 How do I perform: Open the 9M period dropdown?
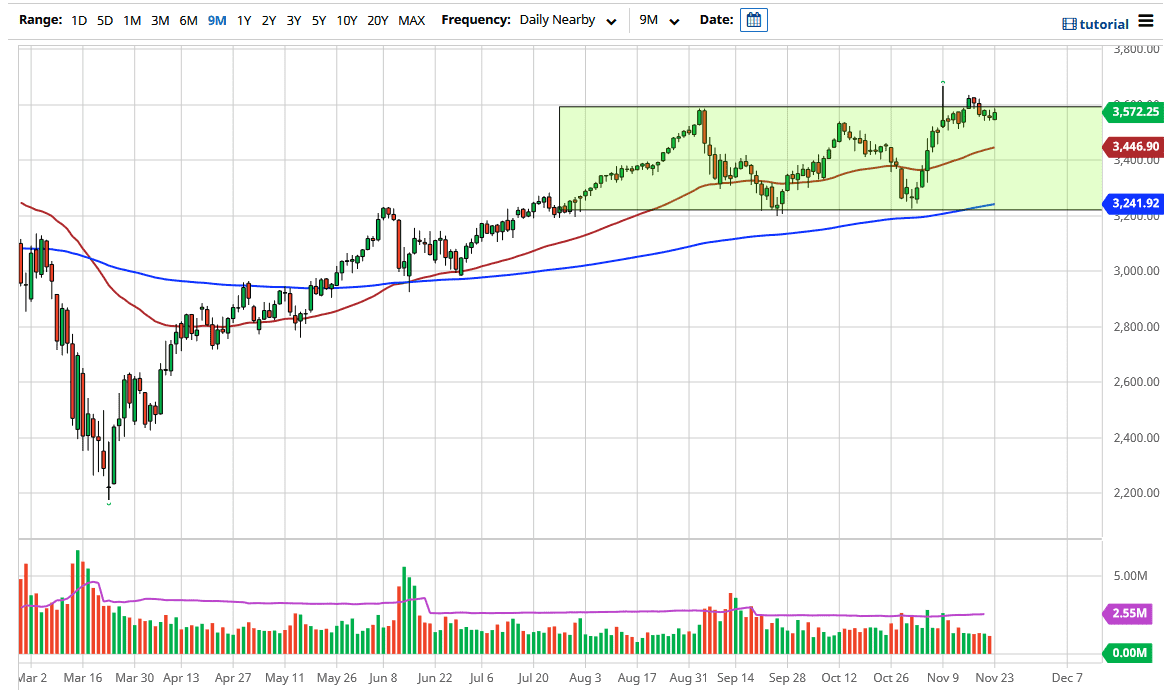(x=659, y=21)
